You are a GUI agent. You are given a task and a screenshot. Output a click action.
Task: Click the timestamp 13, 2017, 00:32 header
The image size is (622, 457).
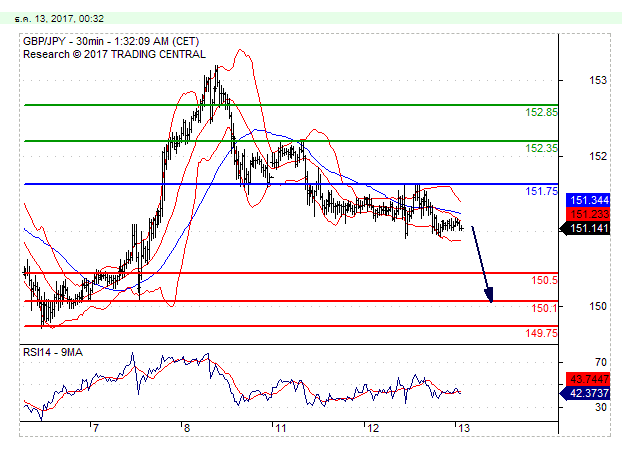pyautogui.click(x=60, y=19)
